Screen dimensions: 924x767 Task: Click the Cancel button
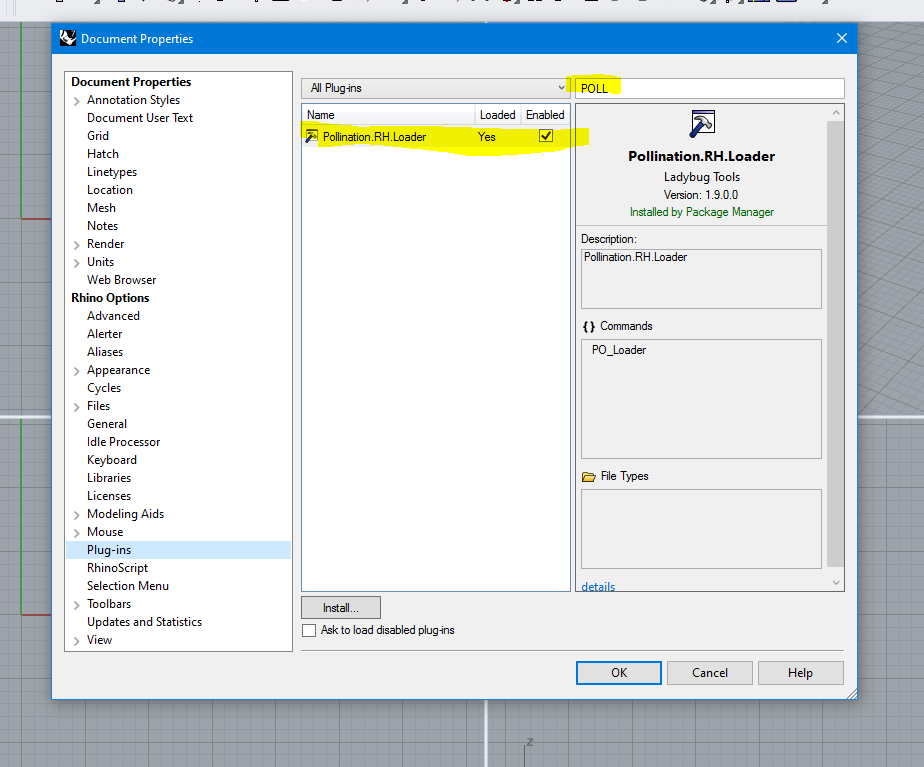point(710,673)
